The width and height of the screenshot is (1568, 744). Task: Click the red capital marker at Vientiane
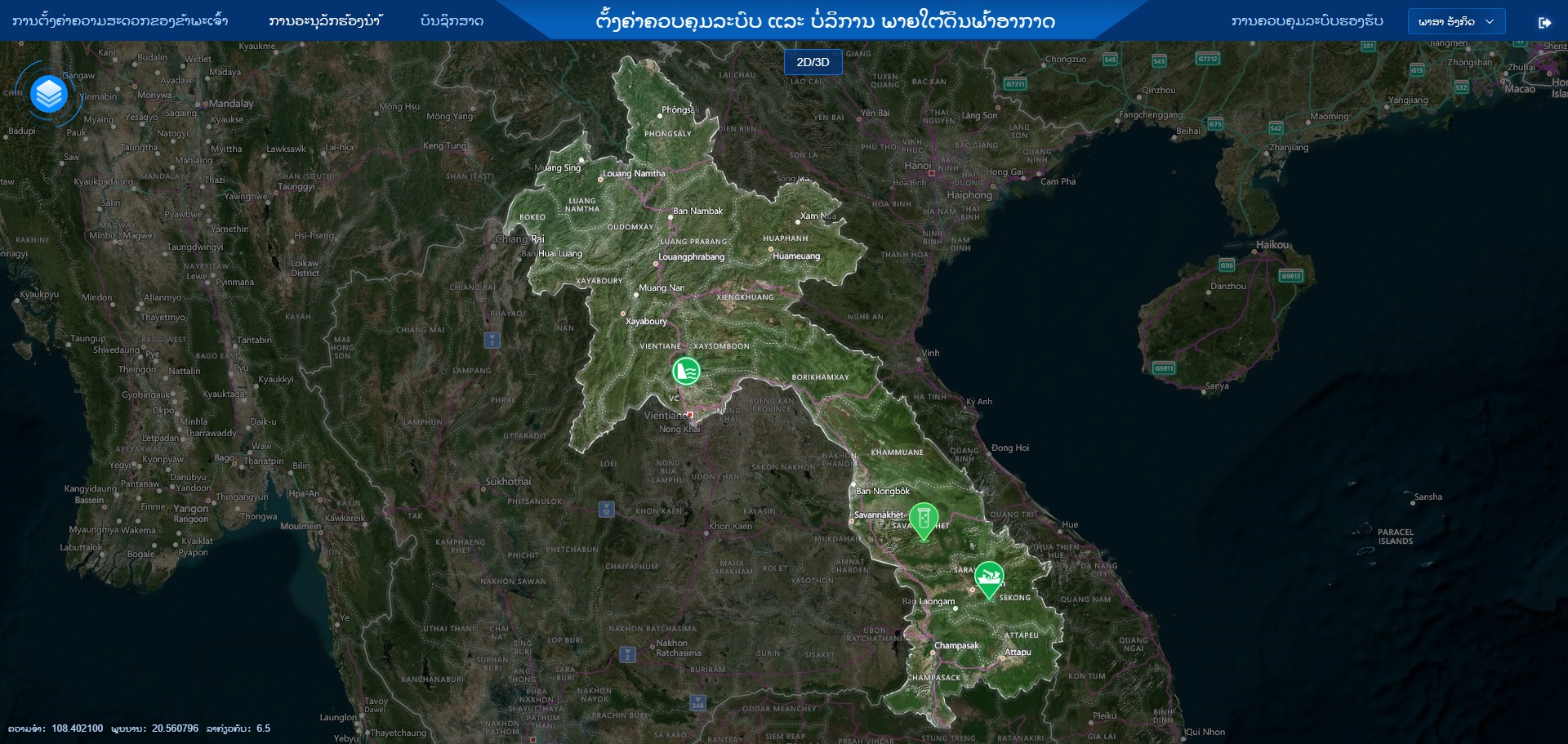pyautogui.click(x=690, y=415)
